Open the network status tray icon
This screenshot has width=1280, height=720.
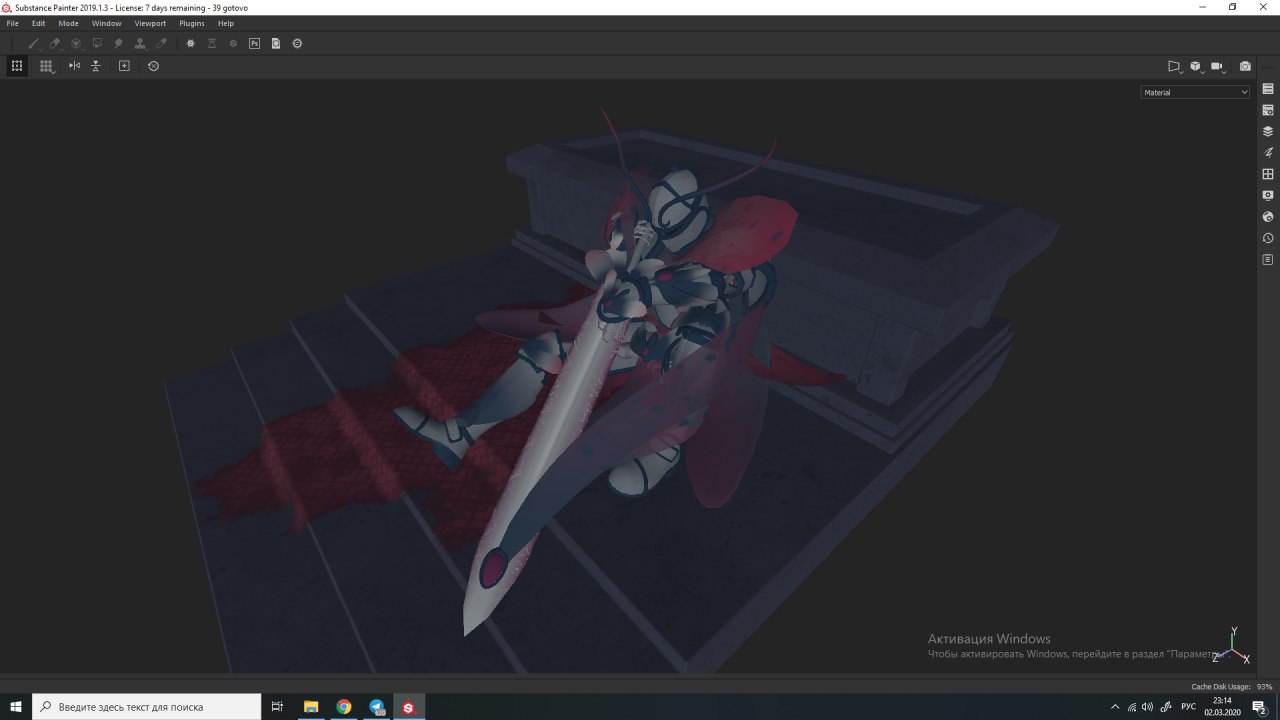(x=1131, y=707)
